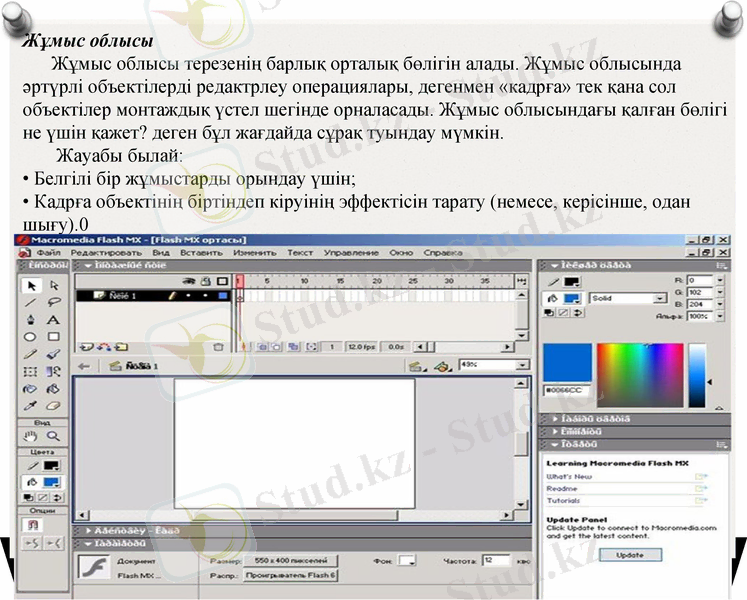
Task: Open the R value slider arrow
Action: point(720,280)
